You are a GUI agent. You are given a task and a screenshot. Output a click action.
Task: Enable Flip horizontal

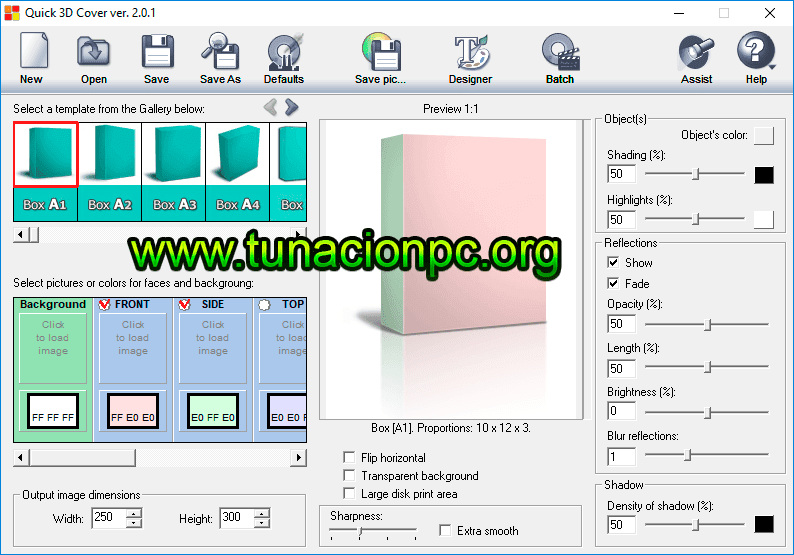(349, 457)
